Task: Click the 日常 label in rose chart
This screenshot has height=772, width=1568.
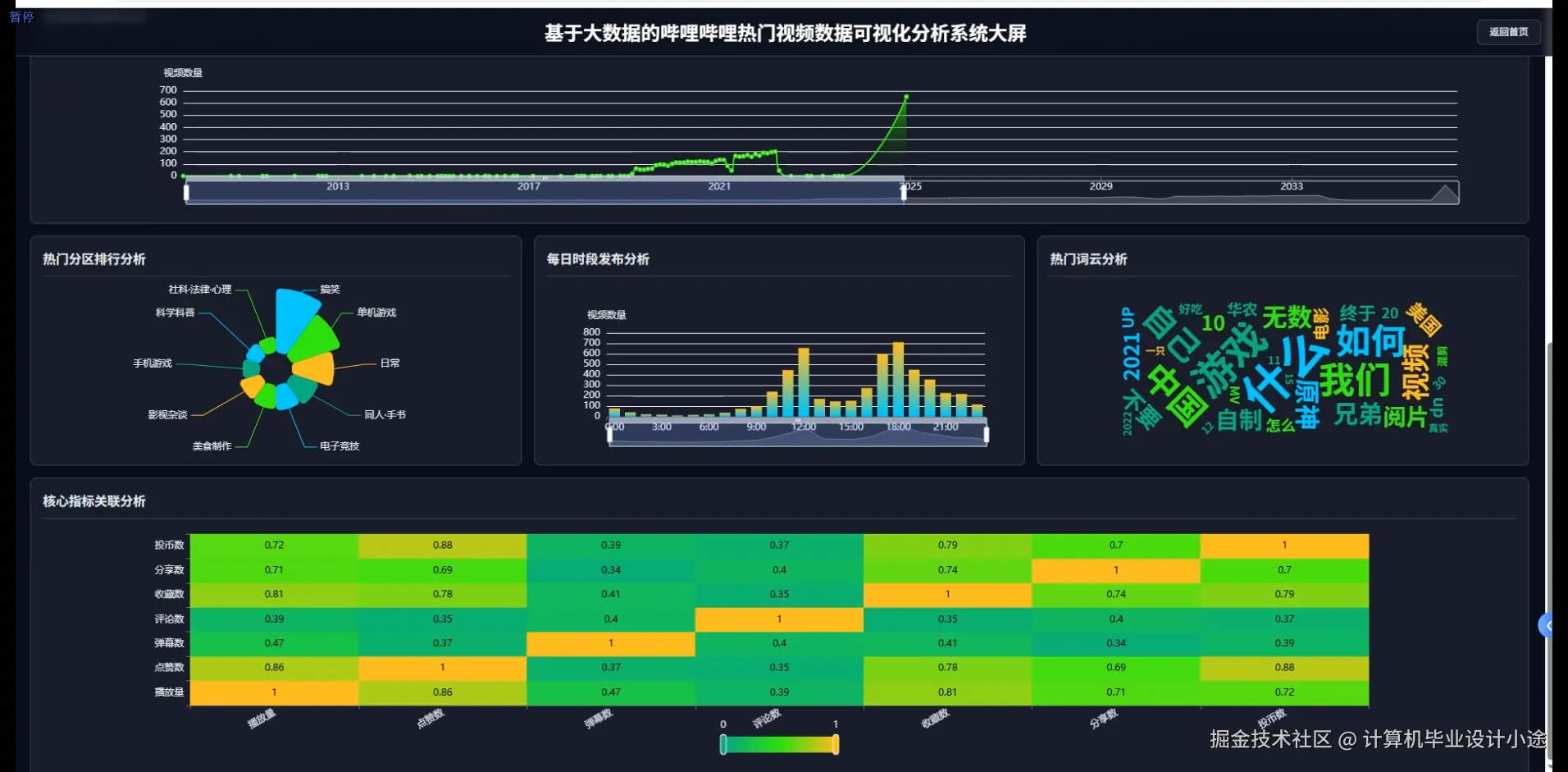Action: (x=390, y=363)
